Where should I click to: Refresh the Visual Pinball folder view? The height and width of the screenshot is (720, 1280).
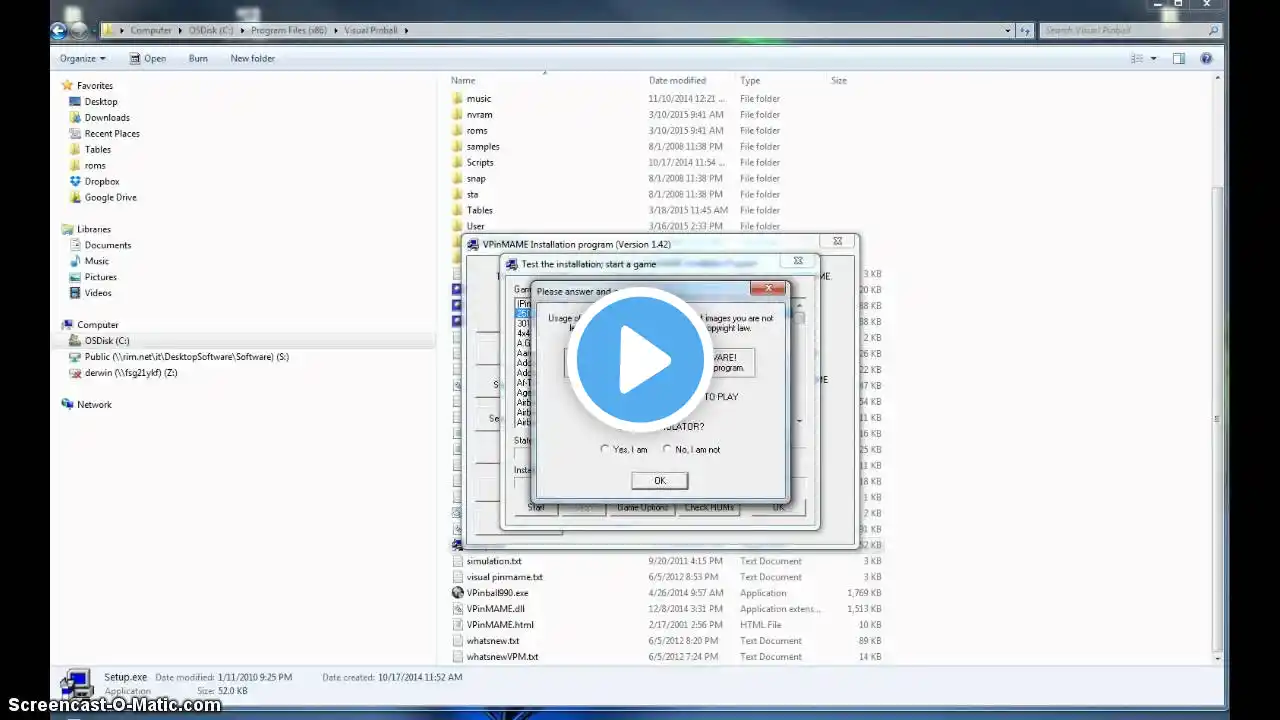click(1026, 31)
